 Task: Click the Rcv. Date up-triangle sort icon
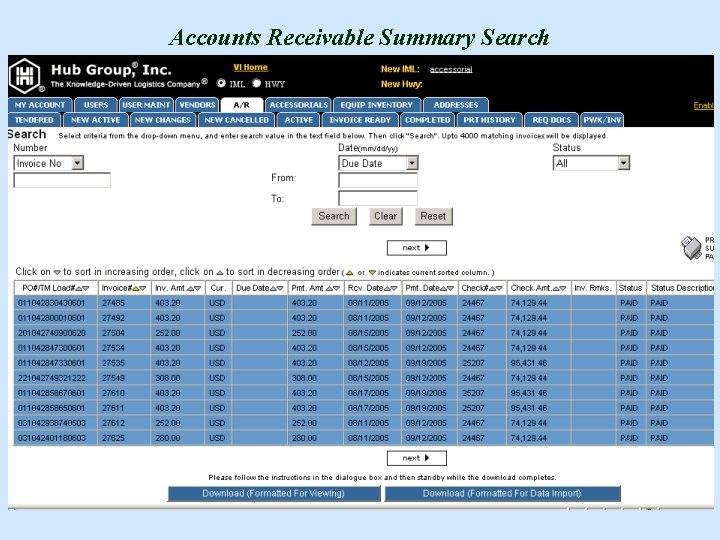click(387, 288)
